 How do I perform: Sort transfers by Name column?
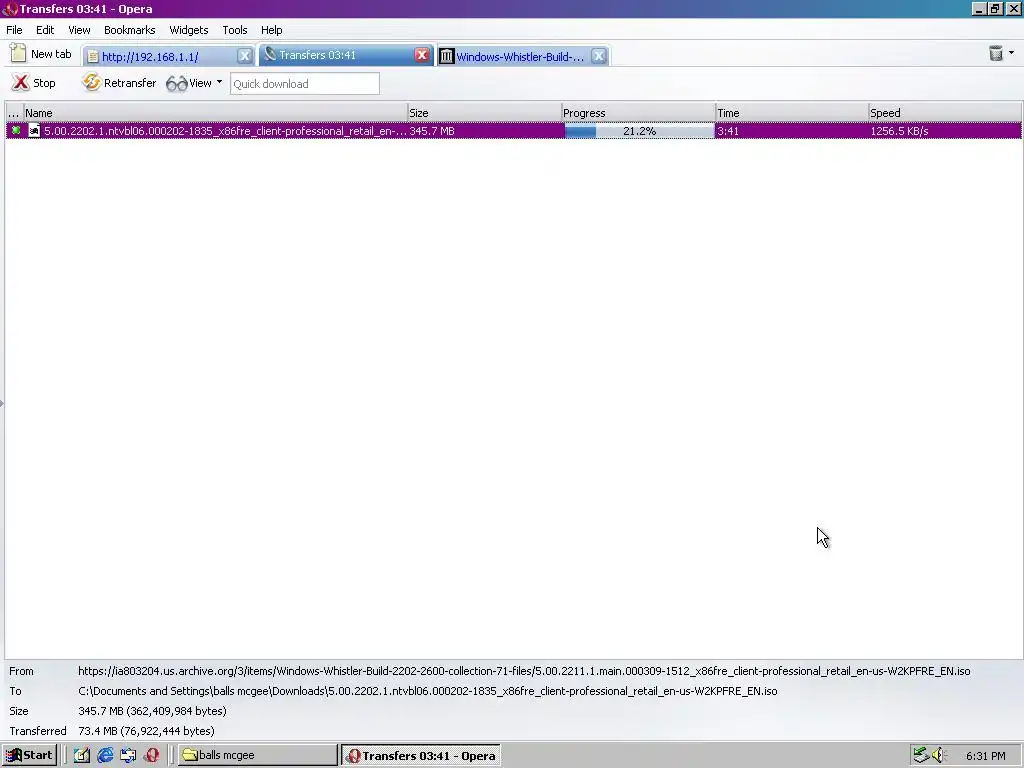pyautogui.click(x=216, y=113)
